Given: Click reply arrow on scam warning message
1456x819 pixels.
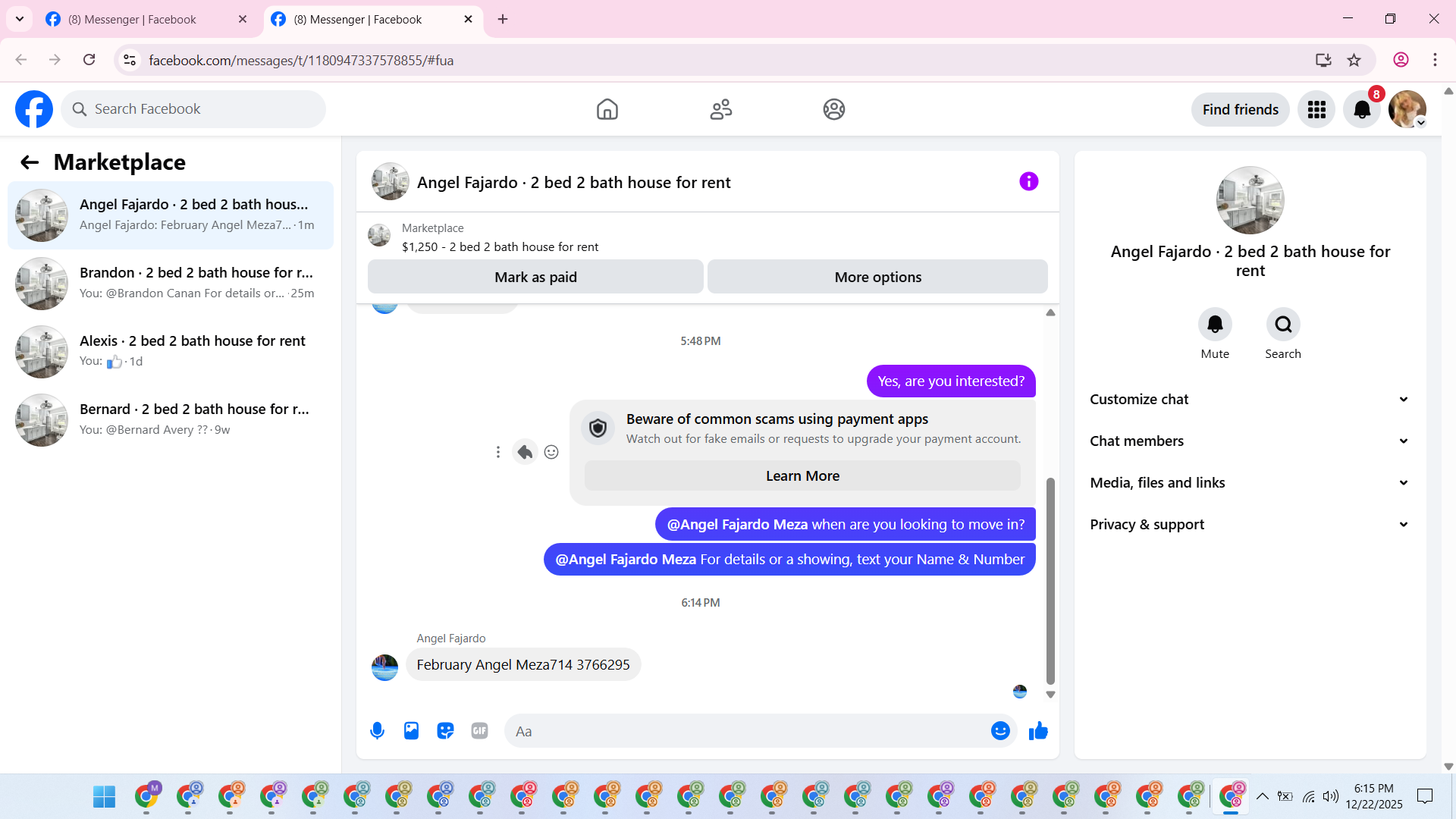Looking at the screenshot, I should pyautogui.click(x=525, y=453).
